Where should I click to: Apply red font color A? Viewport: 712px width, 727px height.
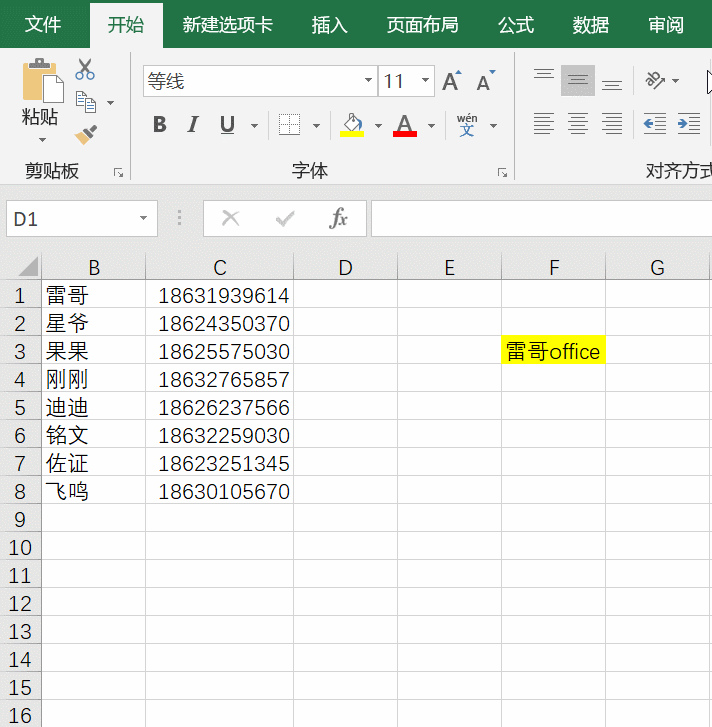405,125
